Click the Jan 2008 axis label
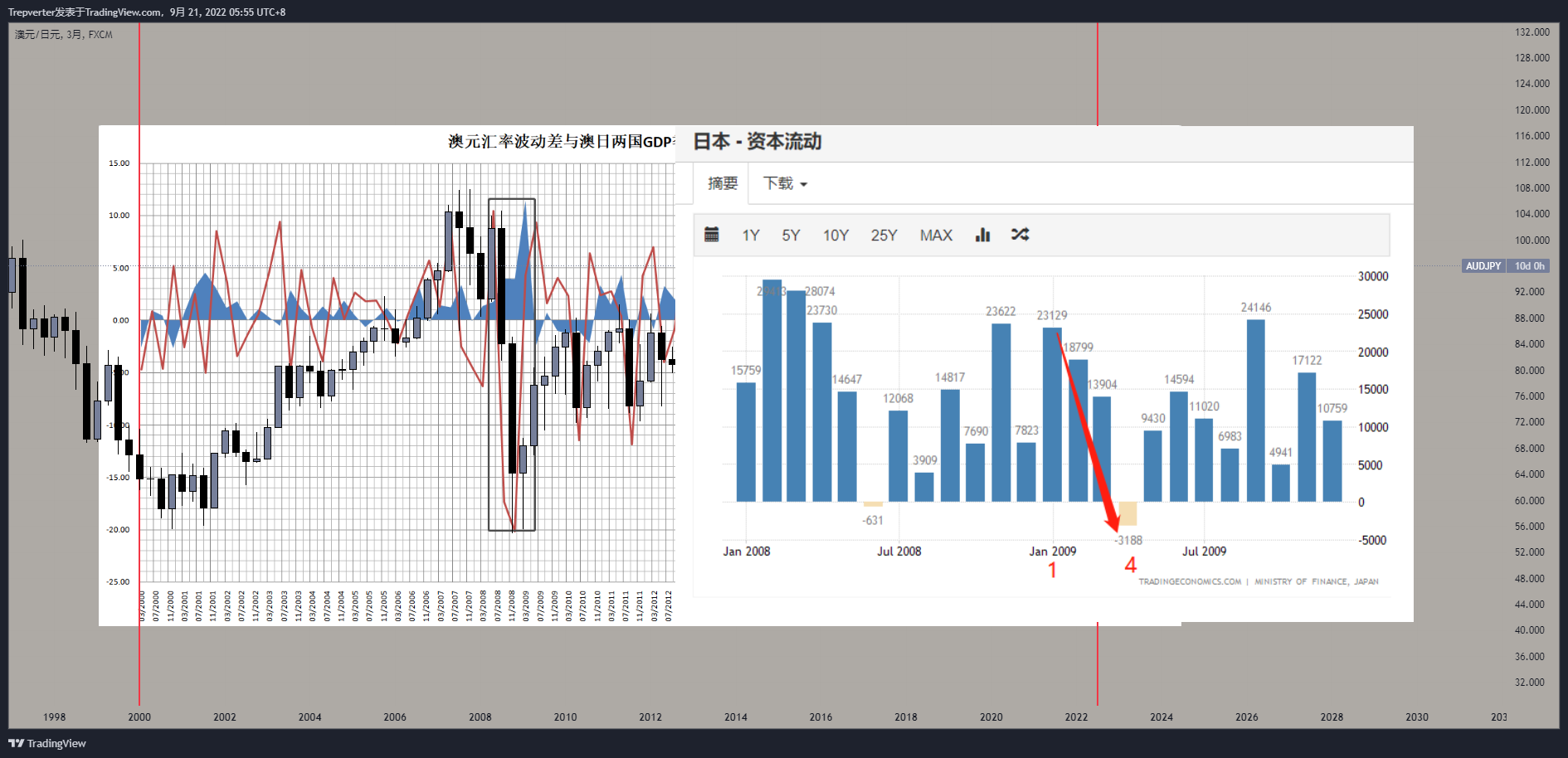Image resolution: width=1568 pixels, height=758 pixels. coord(747,551)
